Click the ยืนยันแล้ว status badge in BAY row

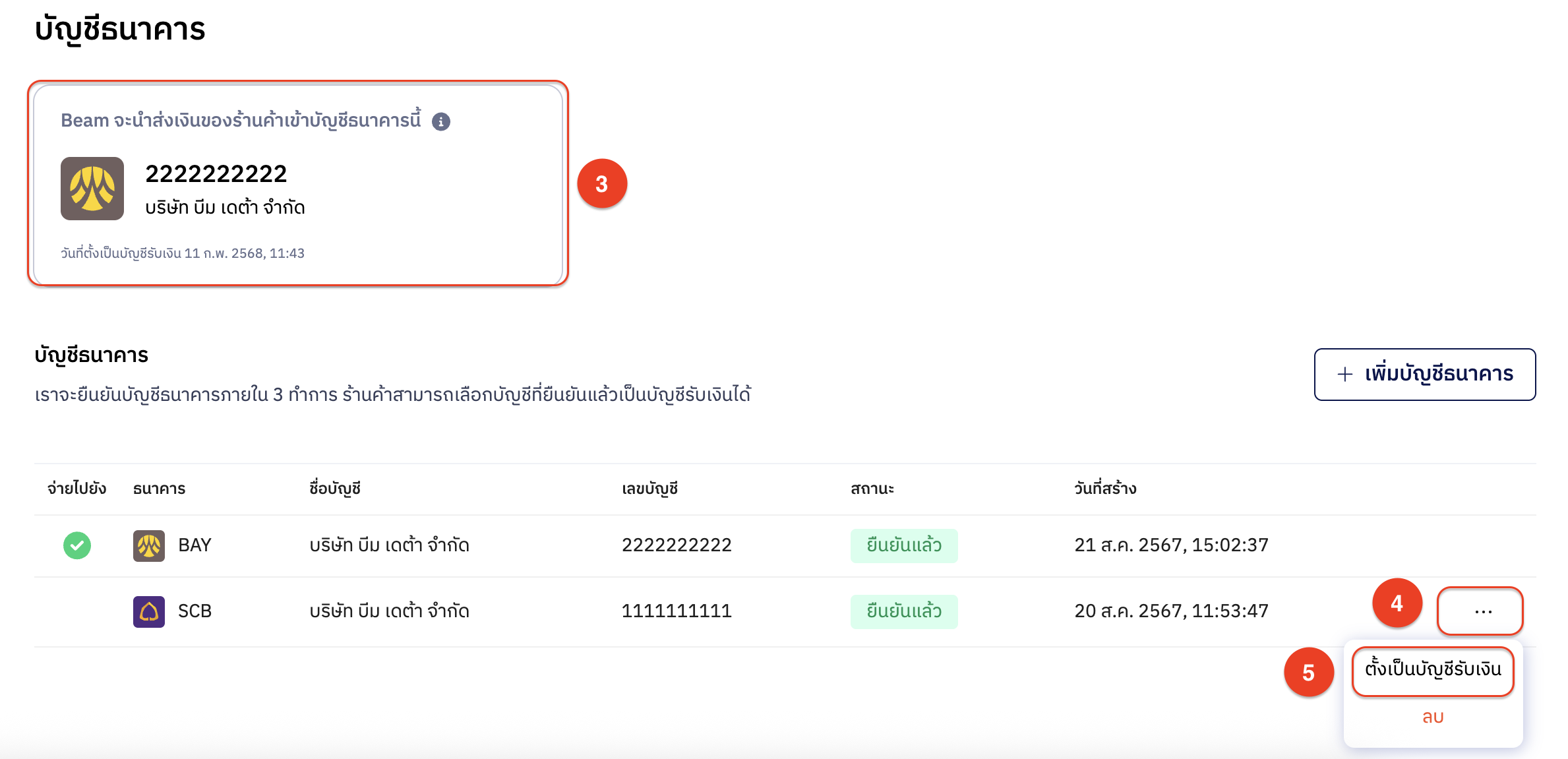[904, 545]
